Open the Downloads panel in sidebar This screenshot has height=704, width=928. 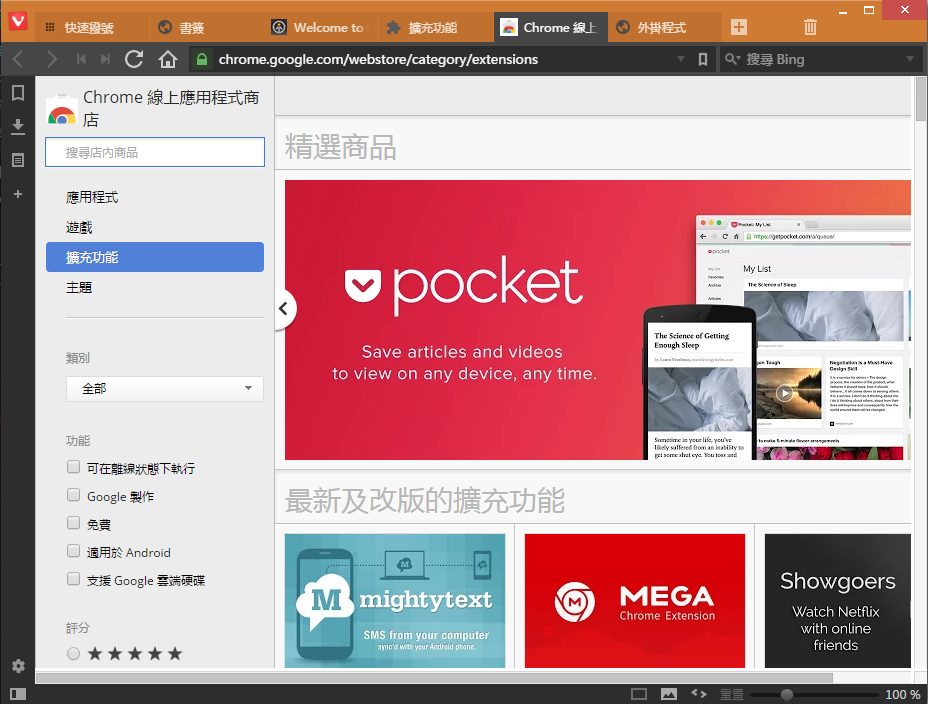coord(18,127)
